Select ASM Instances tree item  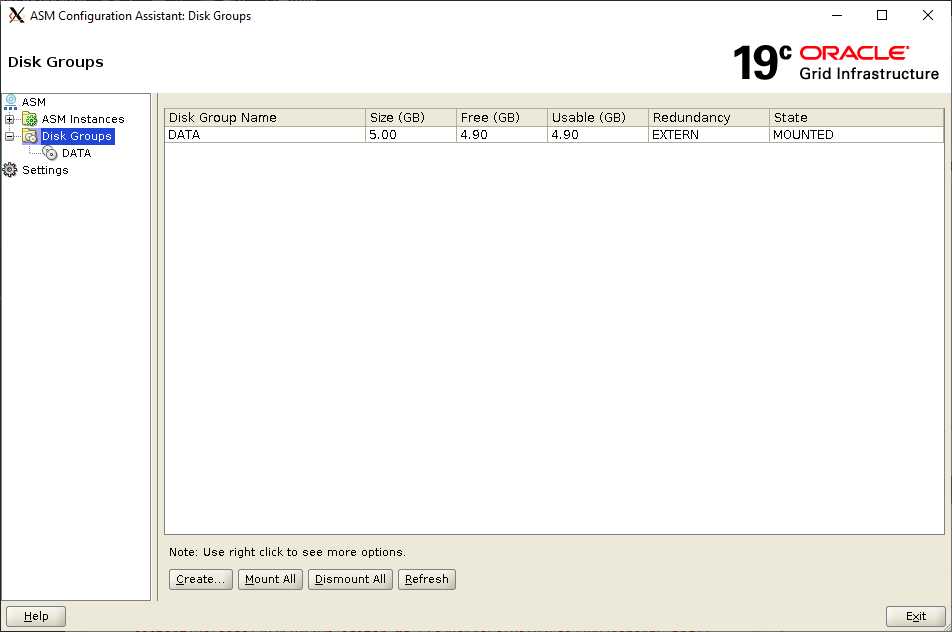click(x=83, y=119)
